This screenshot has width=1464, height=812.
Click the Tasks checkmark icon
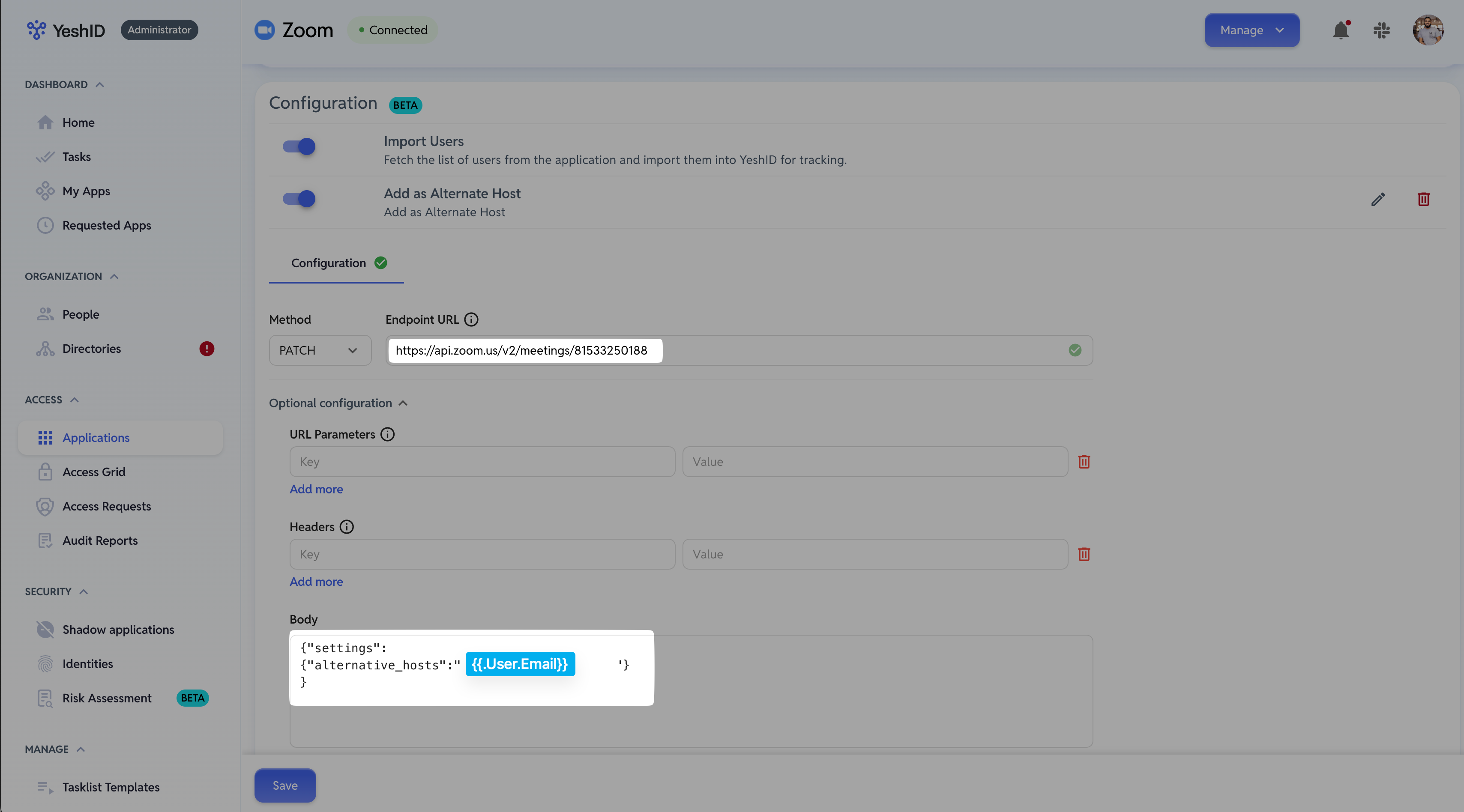[45, 157]
